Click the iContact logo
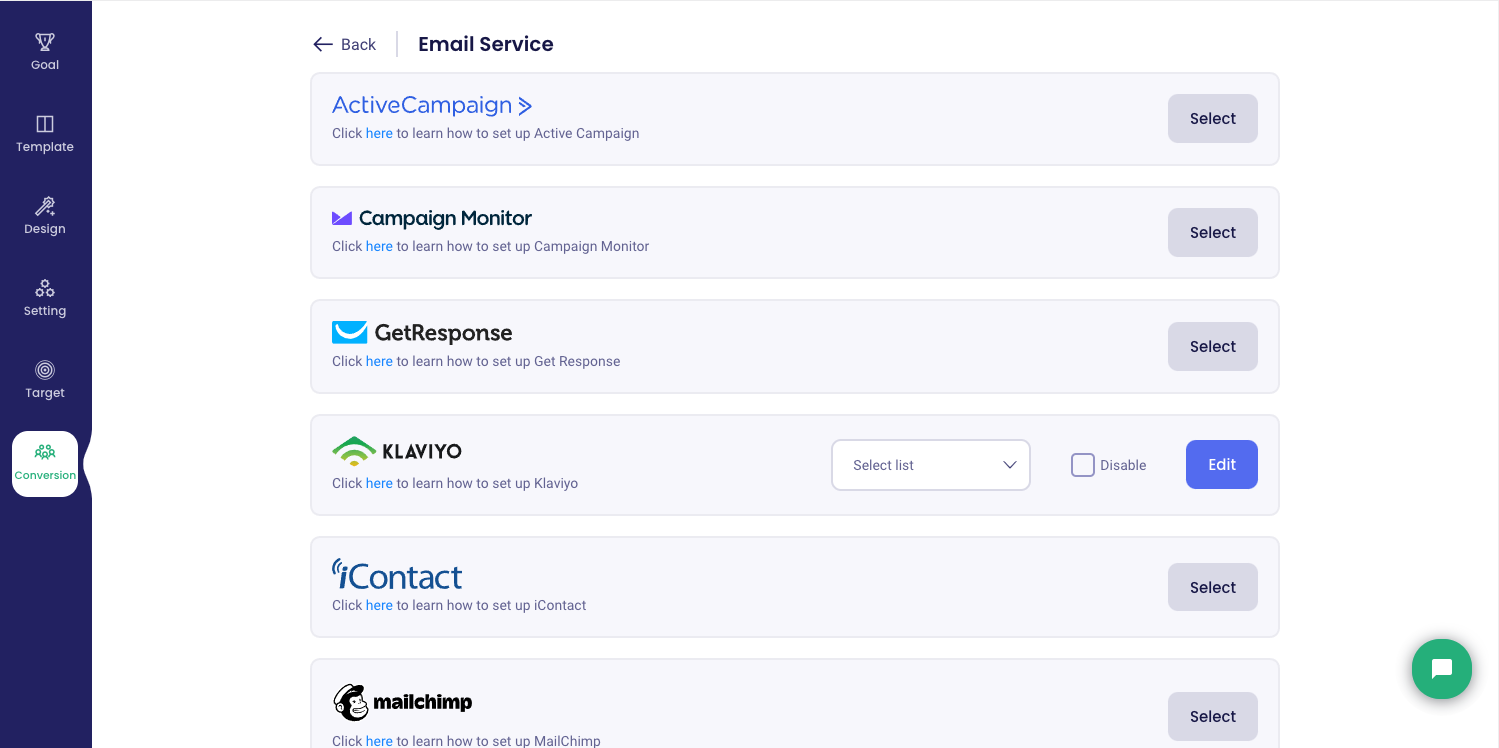 397,575
